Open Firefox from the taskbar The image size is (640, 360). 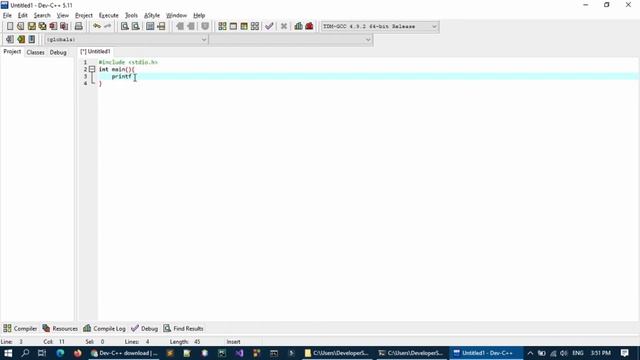[78, 353]
